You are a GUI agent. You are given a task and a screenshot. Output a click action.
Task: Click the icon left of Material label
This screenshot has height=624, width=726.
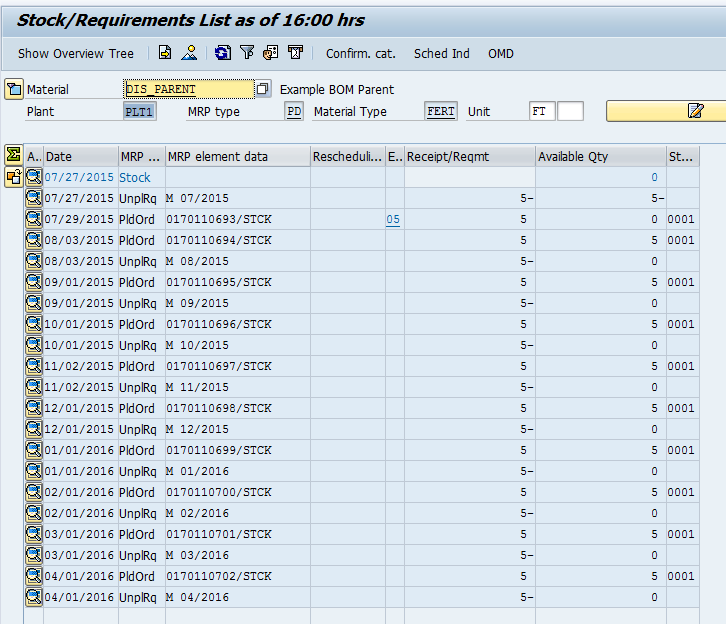pos(13,89)
